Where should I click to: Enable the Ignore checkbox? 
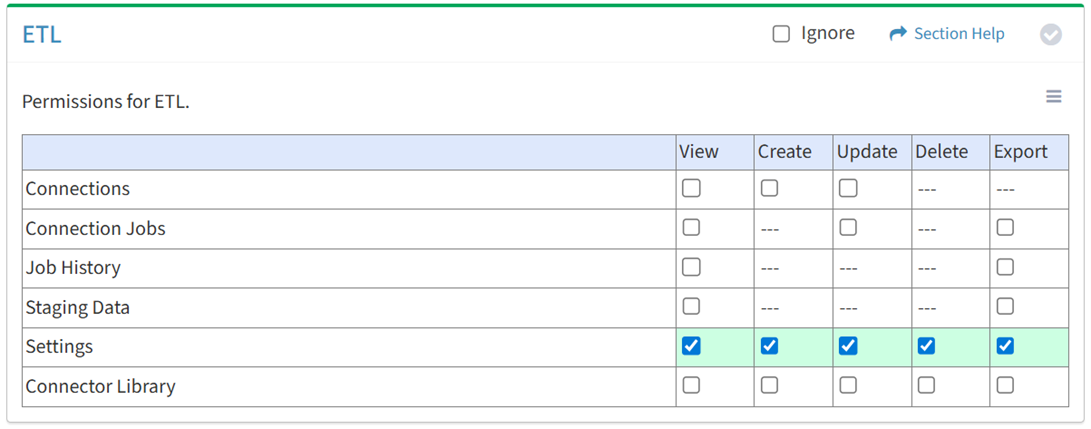pos(781,34)
